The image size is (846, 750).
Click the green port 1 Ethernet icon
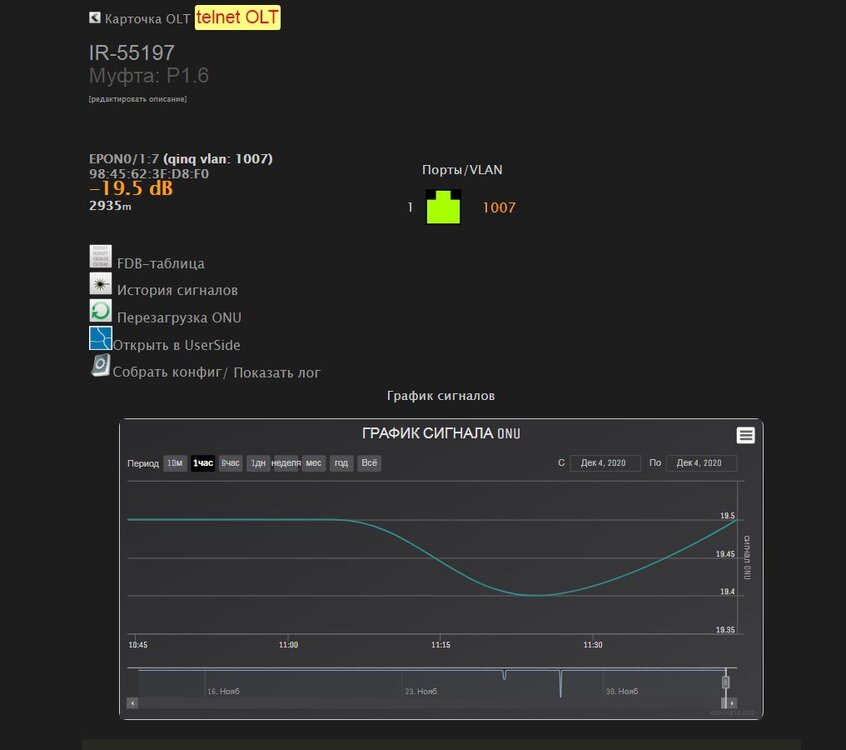tap(443, 207)
